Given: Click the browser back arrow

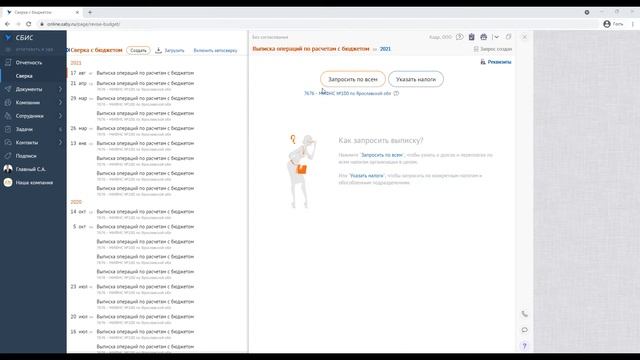Looking at the screenshot, I should click(7, 24).
